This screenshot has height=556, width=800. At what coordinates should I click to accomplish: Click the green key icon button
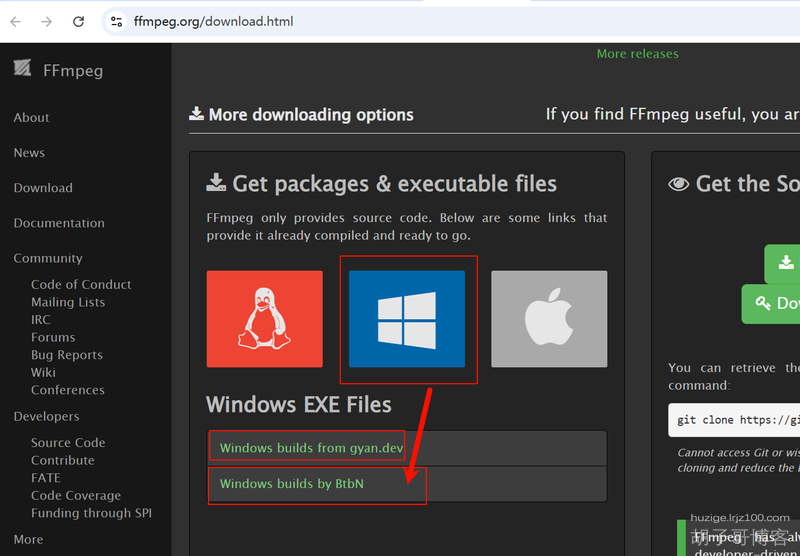(x=771, y=304)
